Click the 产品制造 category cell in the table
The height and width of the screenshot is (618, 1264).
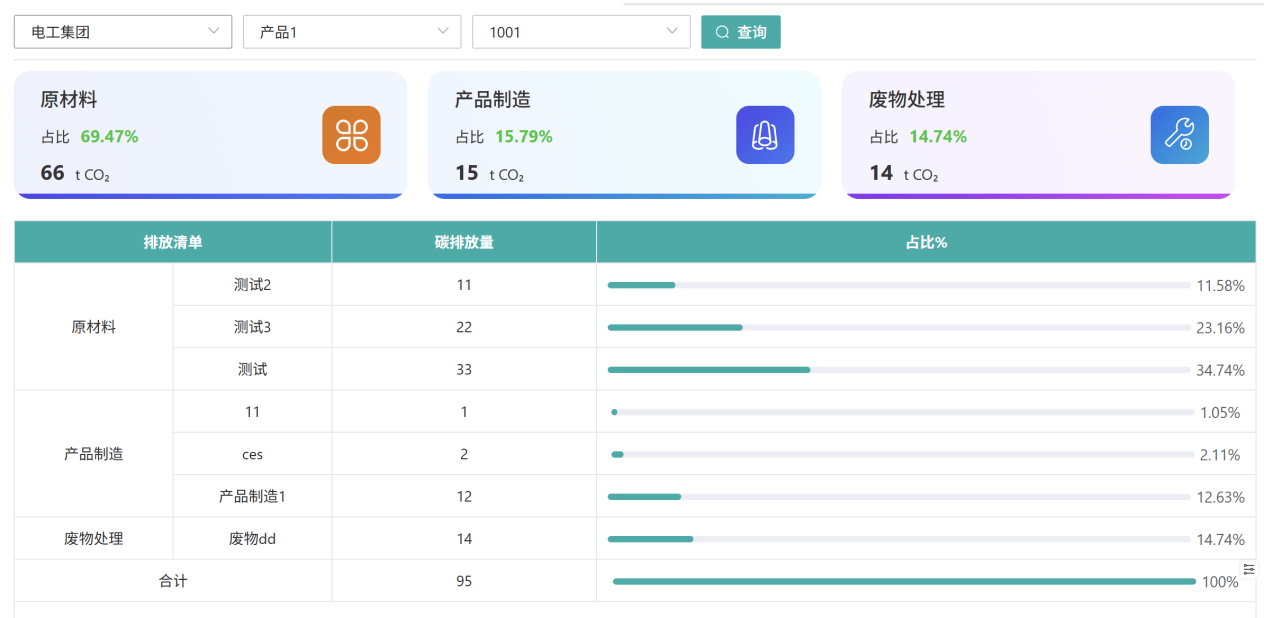coord(94,454)
